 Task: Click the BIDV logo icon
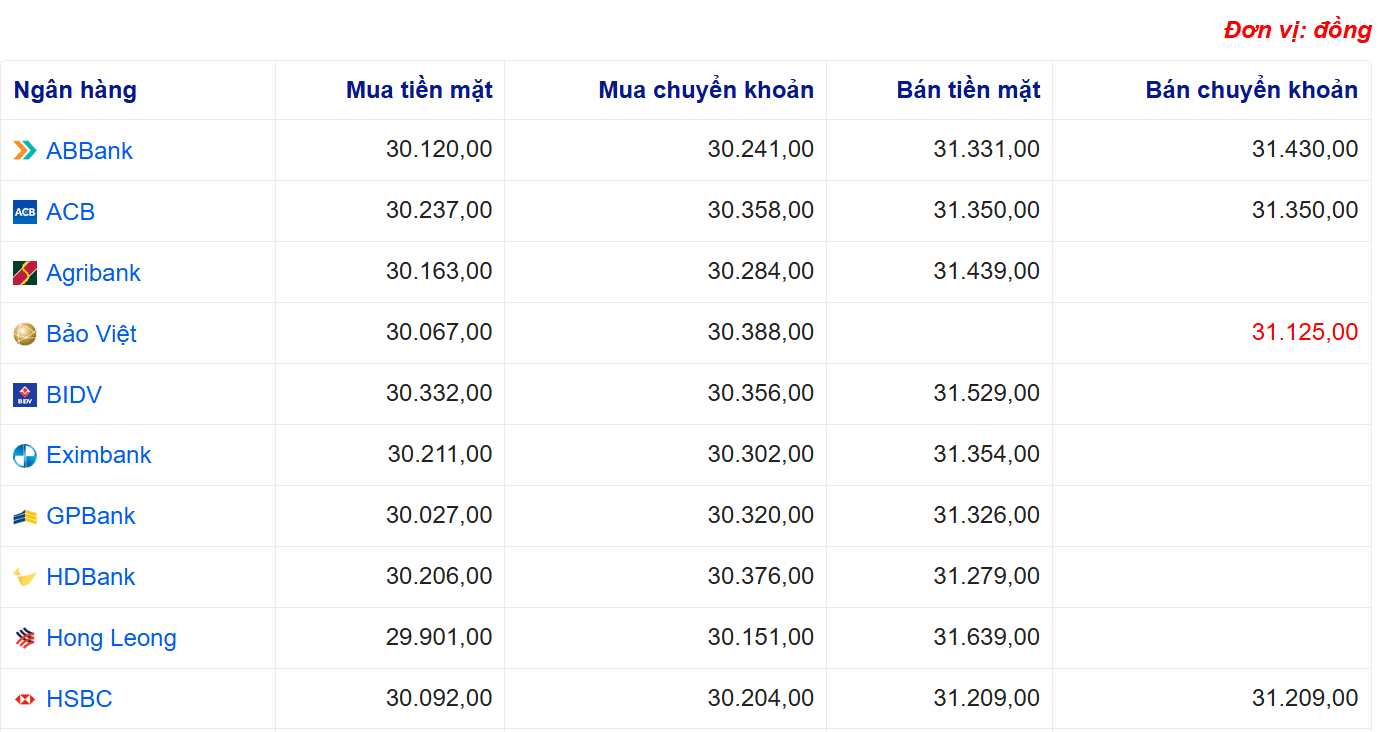25,395
